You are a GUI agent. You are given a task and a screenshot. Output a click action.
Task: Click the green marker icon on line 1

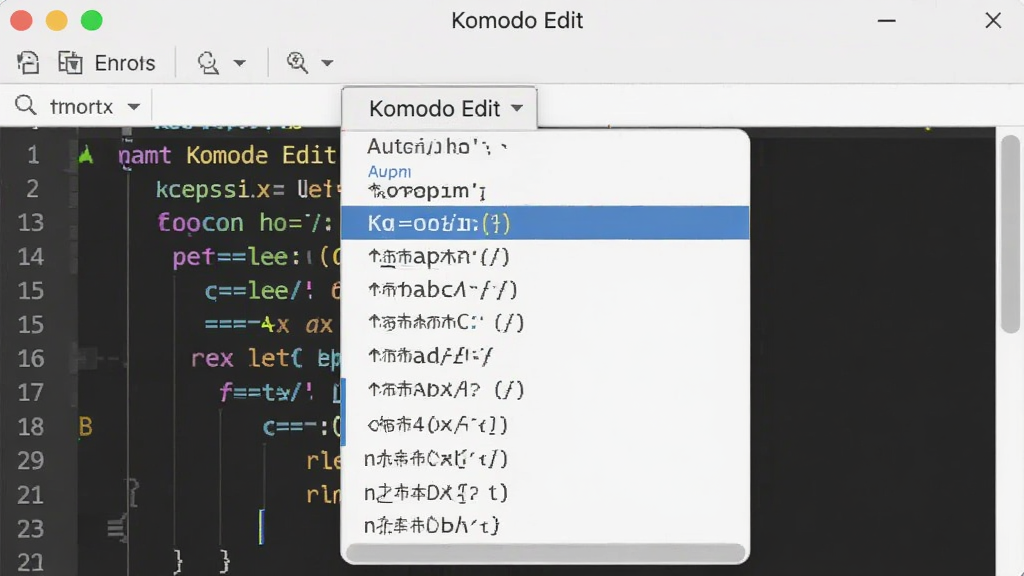point(86,155)
